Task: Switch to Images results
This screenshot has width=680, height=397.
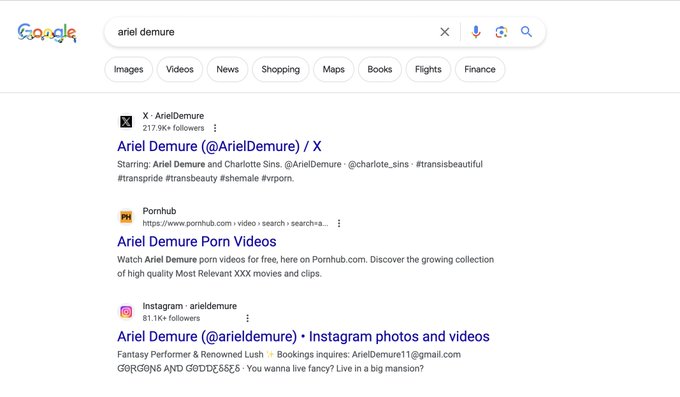Action: (128, 69)
